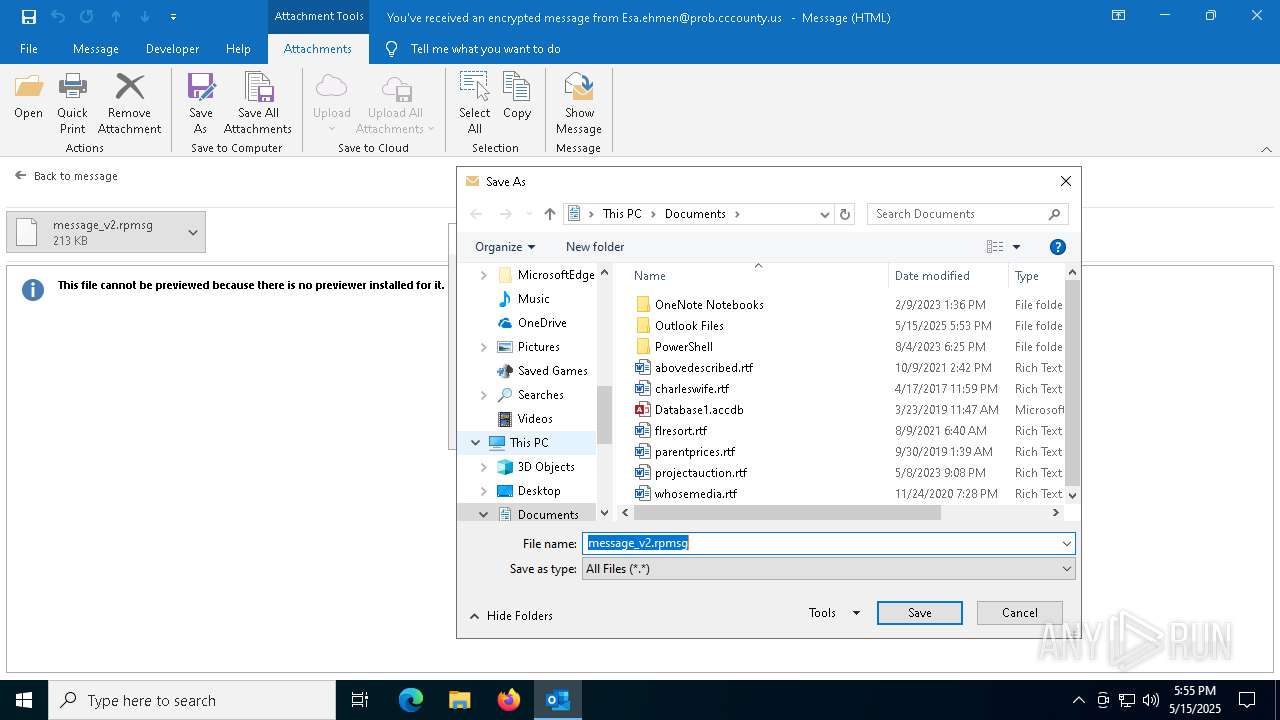Open the Save as type dropdown
Viewport: 1280px width, 720px height.
click(828, 568)
